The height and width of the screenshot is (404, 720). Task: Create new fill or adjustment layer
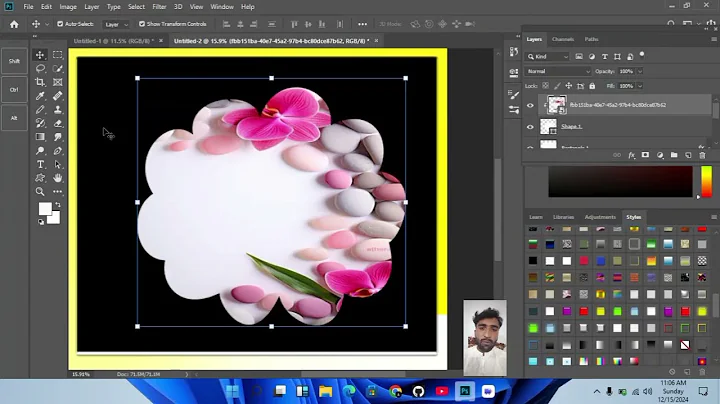(x=660, y=155)
